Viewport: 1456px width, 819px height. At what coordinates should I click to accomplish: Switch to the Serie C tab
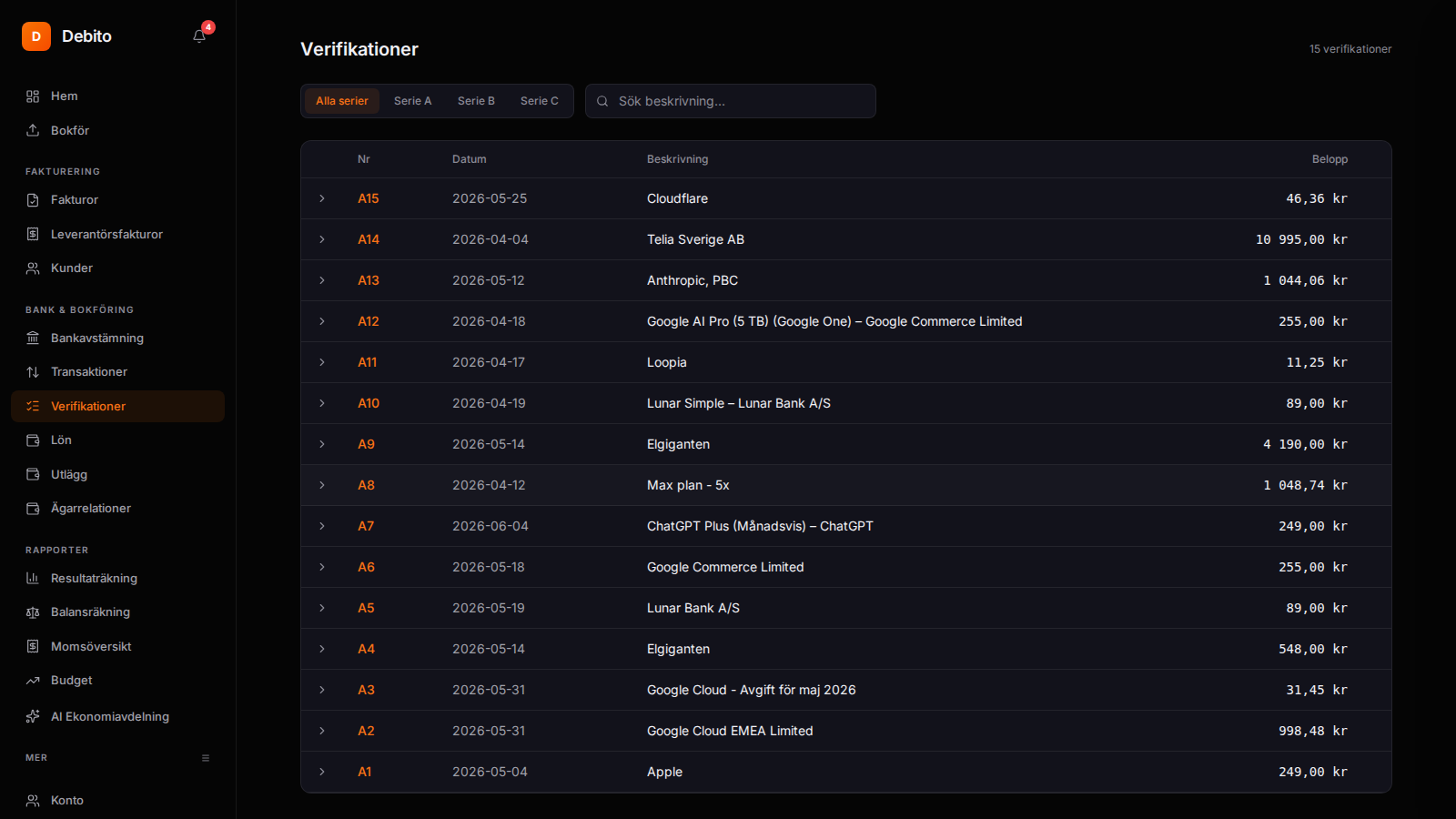[540, 101]
